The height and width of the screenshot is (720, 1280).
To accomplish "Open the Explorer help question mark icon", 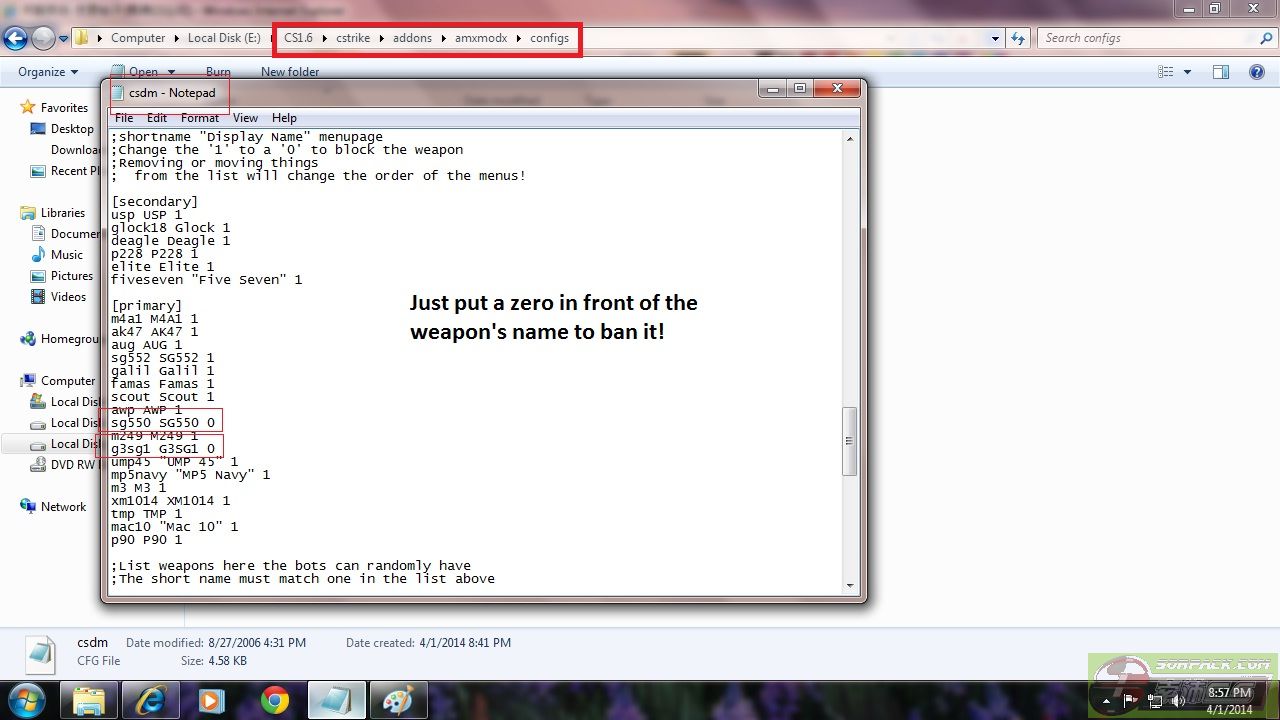I will (1257, 72).
